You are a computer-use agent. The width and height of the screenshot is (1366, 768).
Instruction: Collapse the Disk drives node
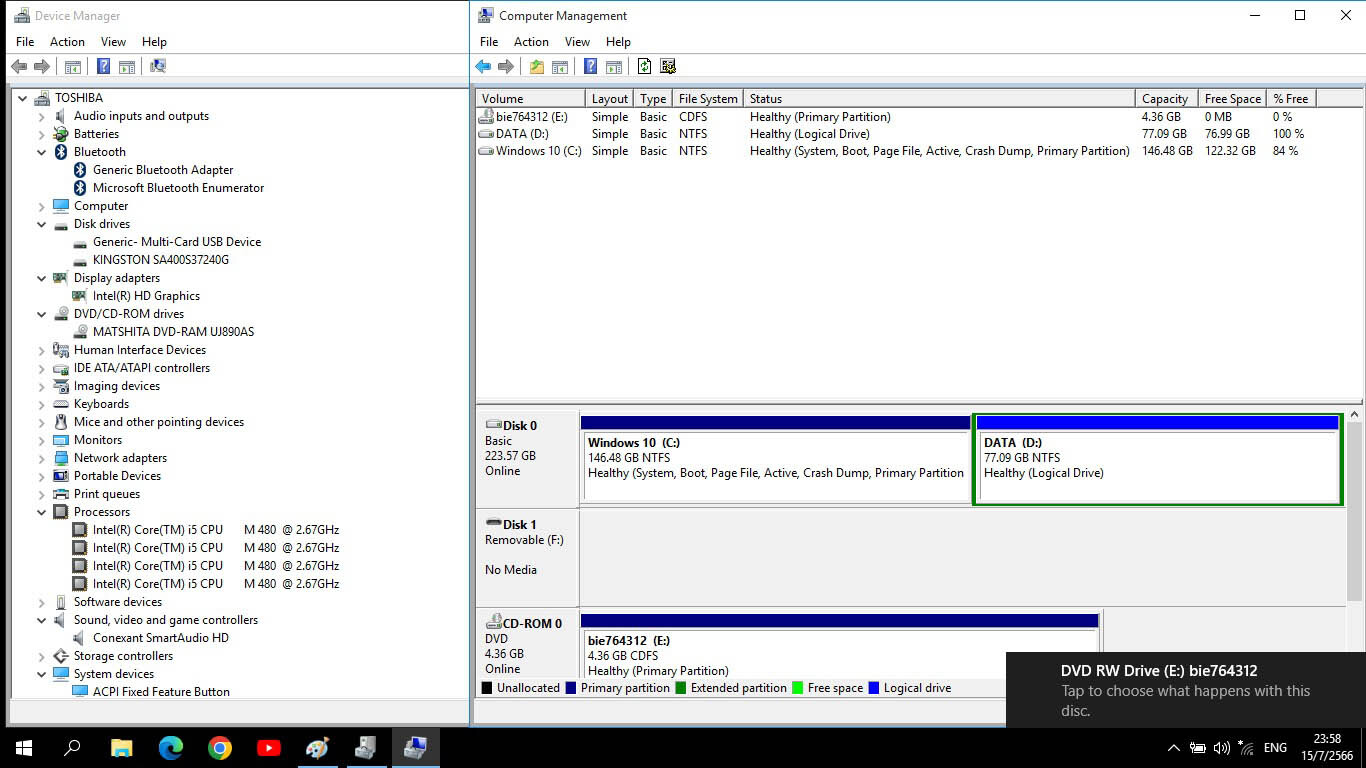(42, 224)
